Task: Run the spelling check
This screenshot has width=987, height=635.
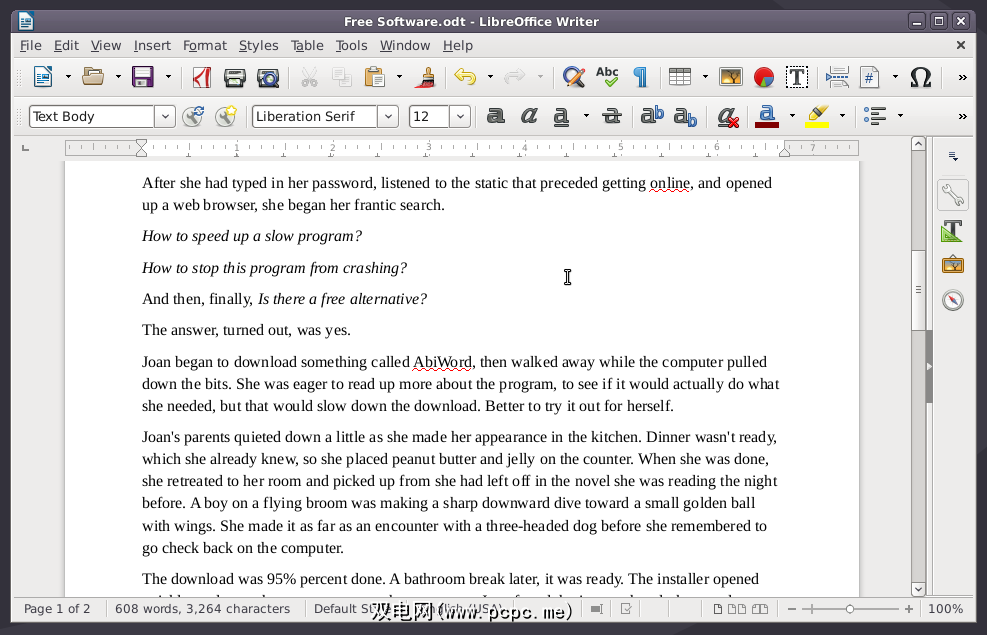Action: click(x=607, y=77)
